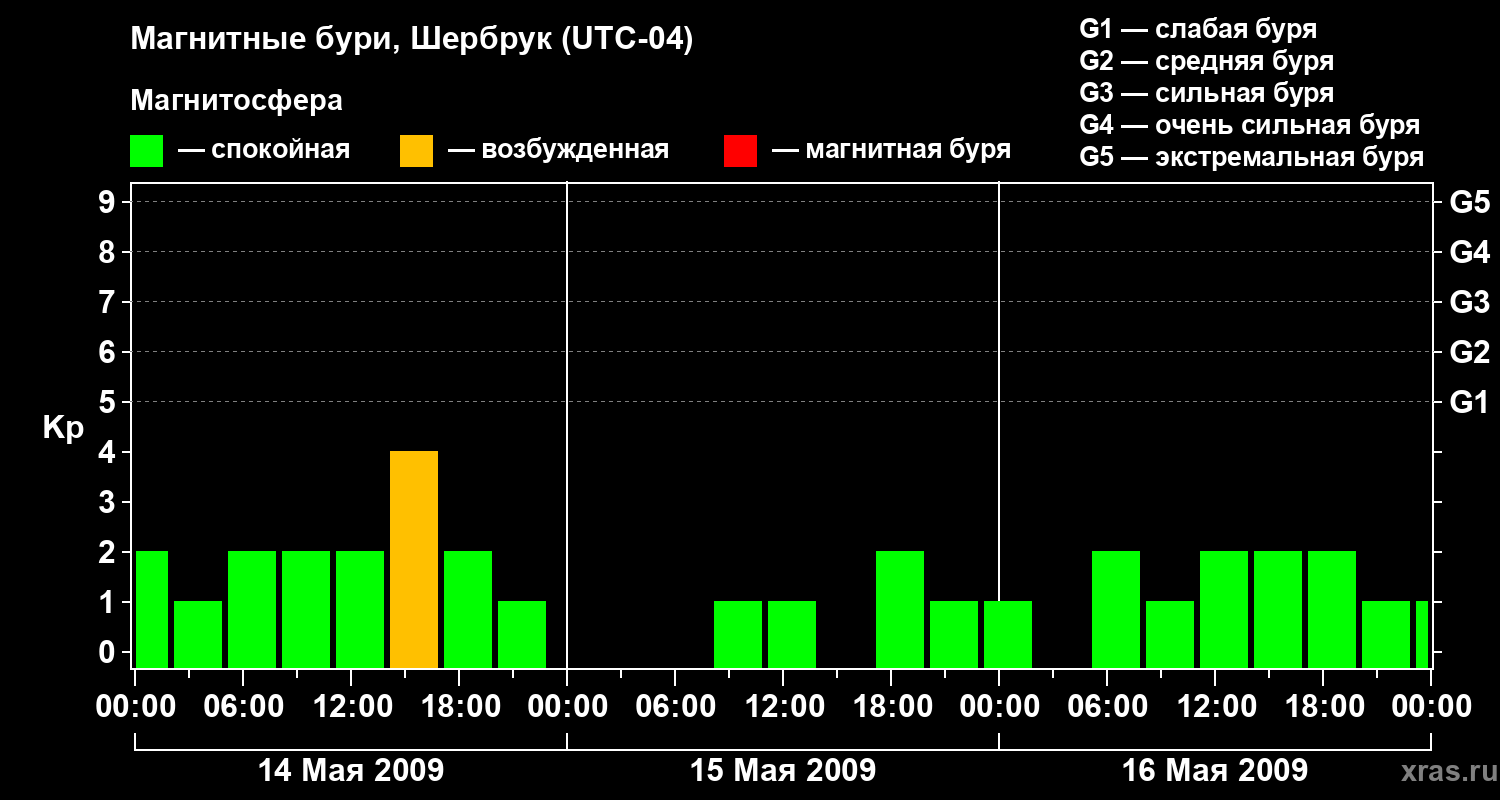Click the 'G5' label on the right axis

1469,203
